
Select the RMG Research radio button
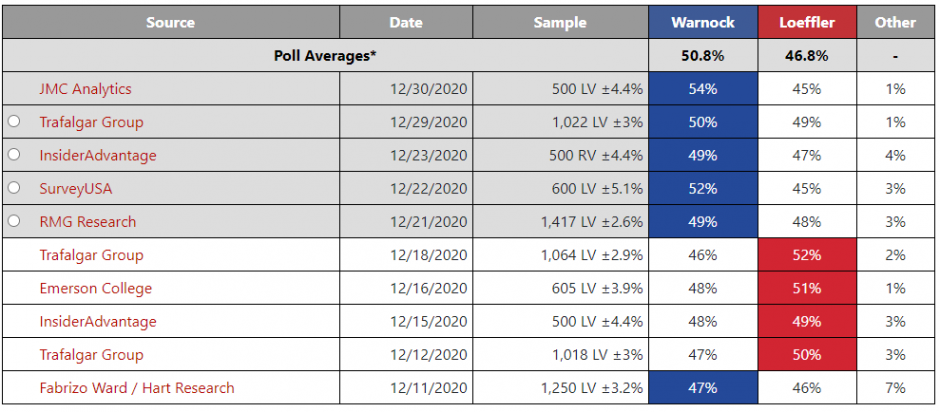tap(14, 221)
